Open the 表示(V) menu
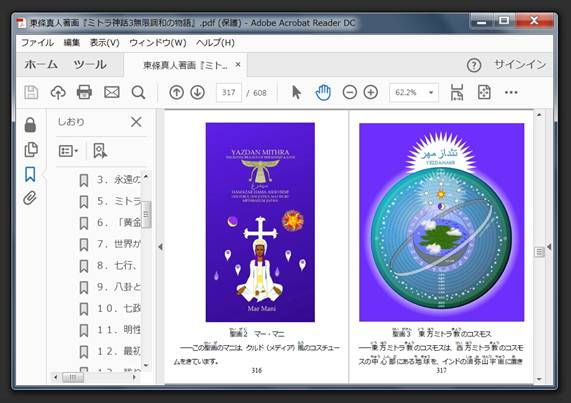The width and height of the screenshot is (571, 403). [x=105, y=43]
